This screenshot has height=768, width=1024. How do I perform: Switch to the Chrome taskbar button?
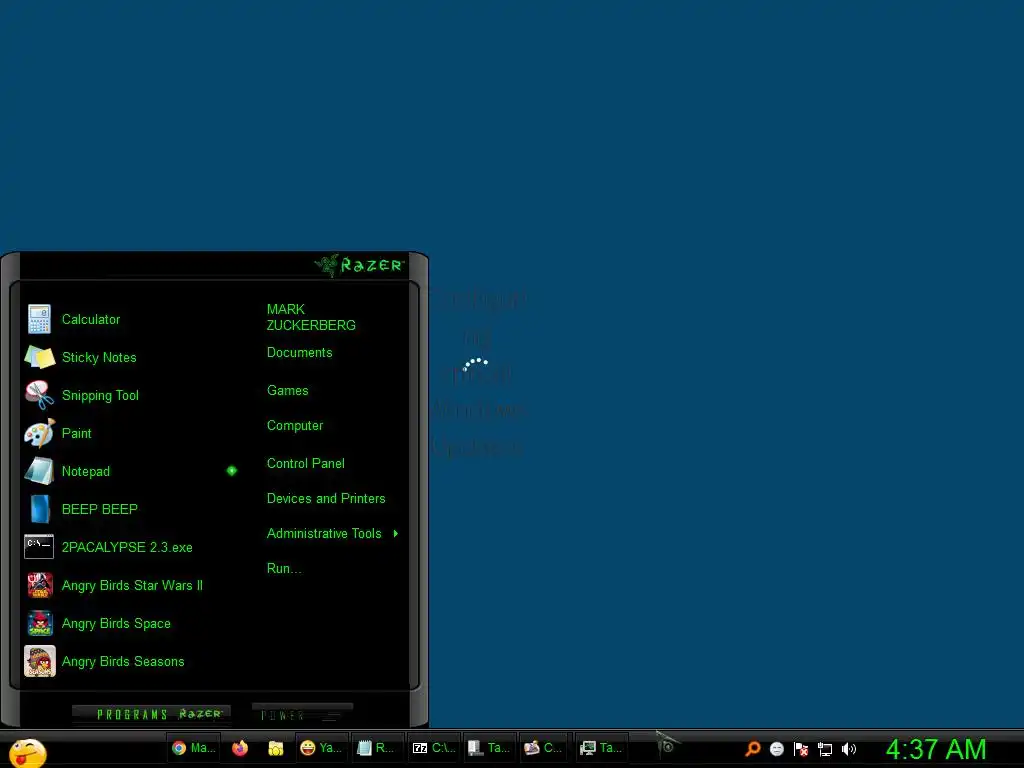coord(193,748)
